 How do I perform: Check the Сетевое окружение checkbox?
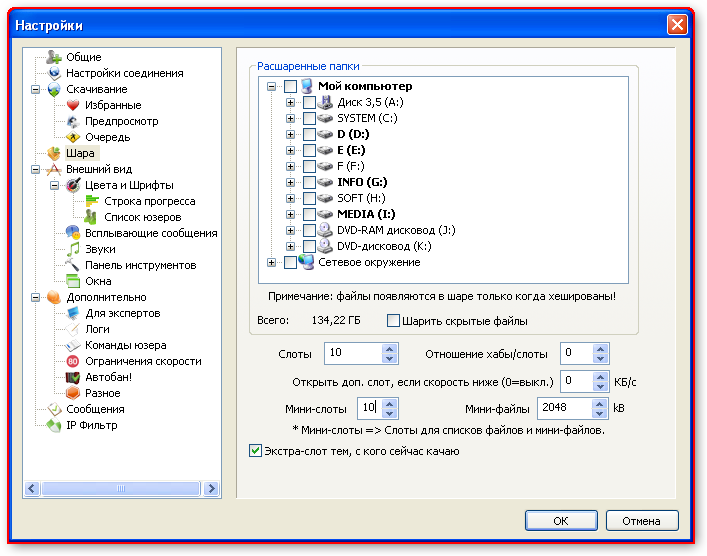coord(290,262)
